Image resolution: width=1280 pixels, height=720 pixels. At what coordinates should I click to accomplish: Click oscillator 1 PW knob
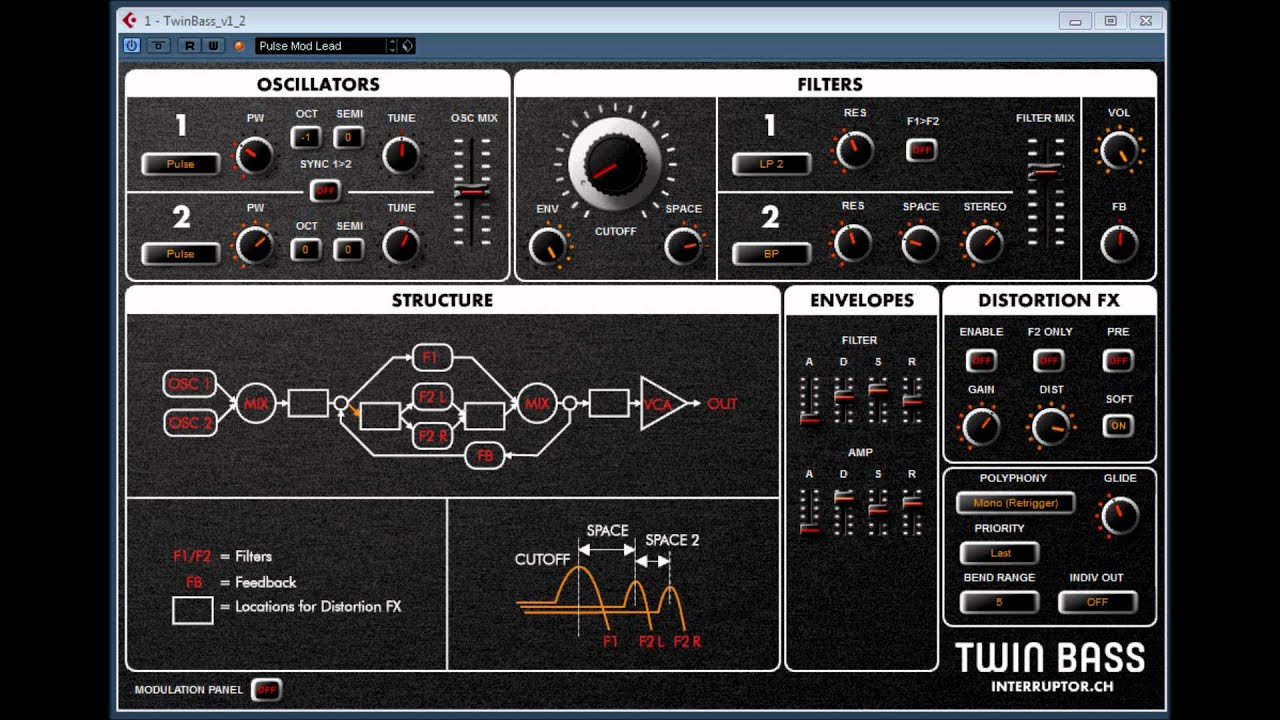click(x=255, y=156)
